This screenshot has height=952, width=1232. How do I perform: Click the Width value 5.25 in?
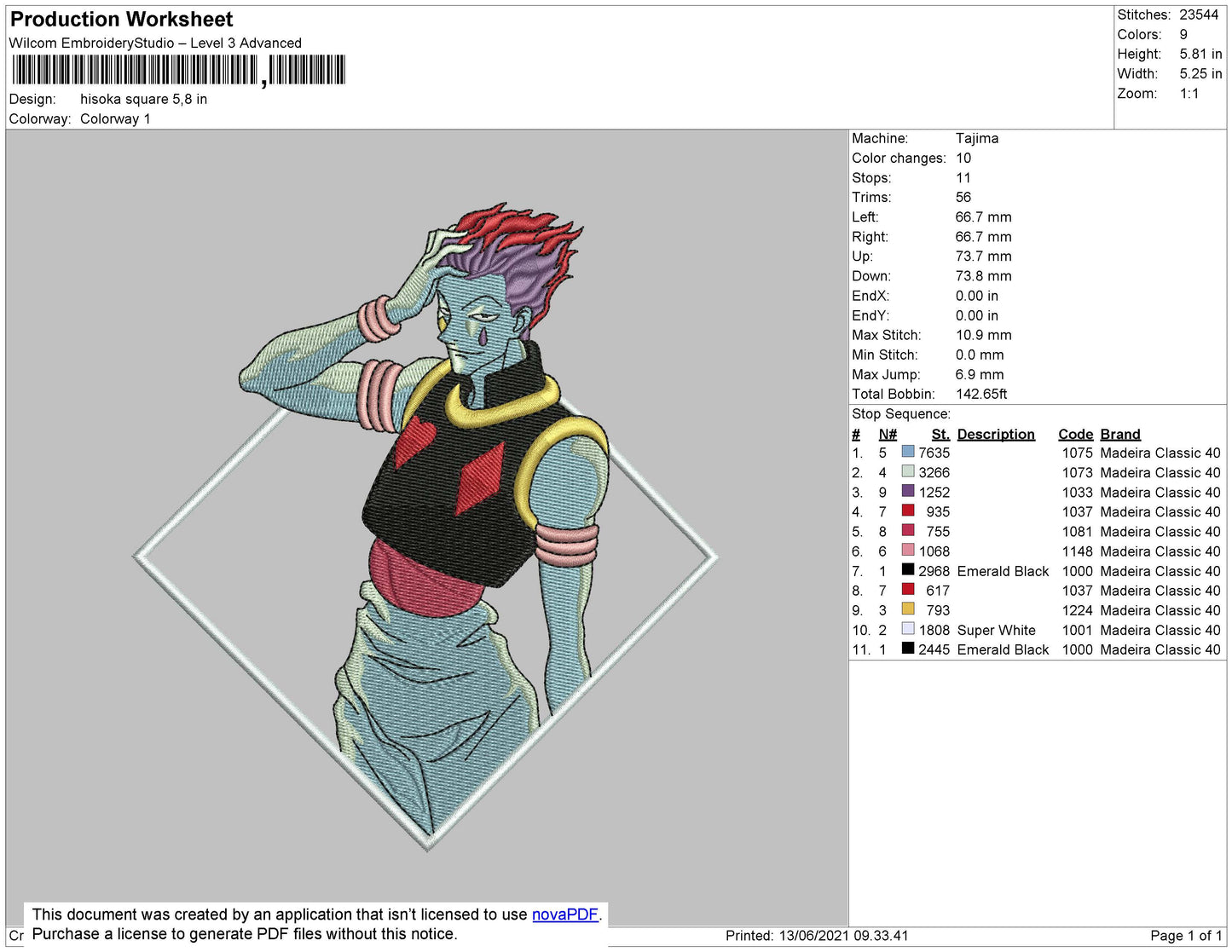click(x=1200, y=74)
